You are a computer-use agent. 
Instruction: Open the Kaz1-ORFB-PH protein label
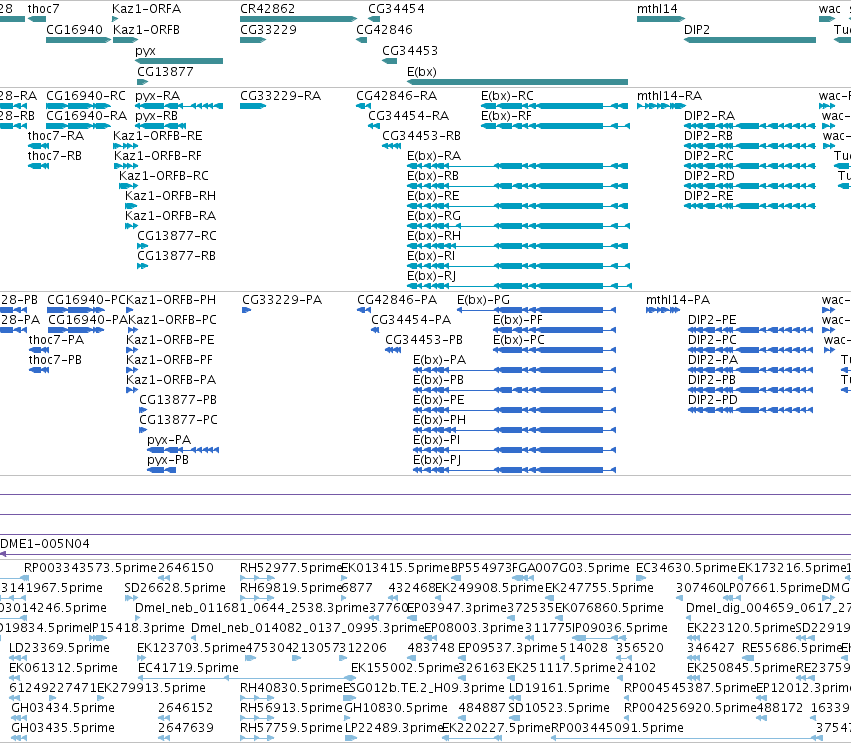[172, 300]
